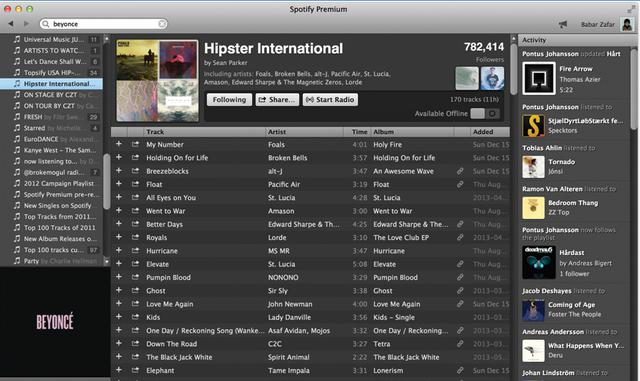Click in the beyonce search field

104,24
